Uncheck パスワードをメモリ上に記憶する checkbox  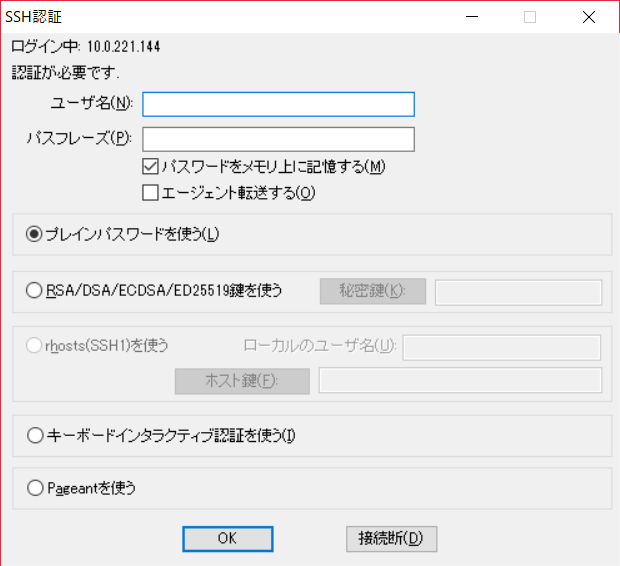point(151,167)
